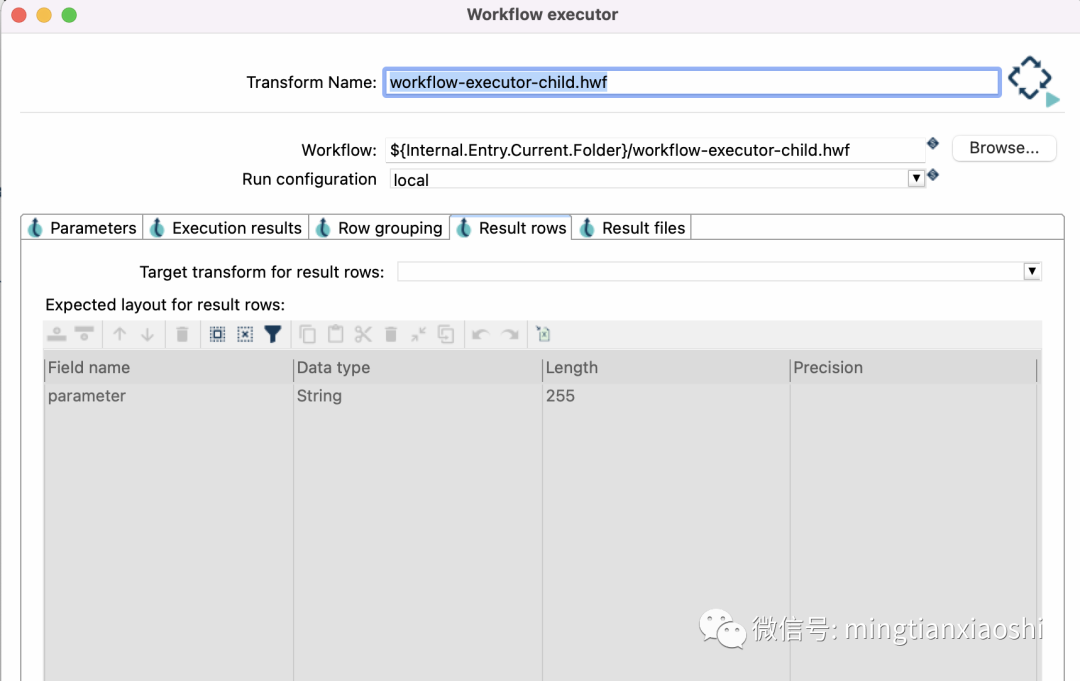
Task: Switch to the Row grouping tab
Action: [x=379, y=228]
